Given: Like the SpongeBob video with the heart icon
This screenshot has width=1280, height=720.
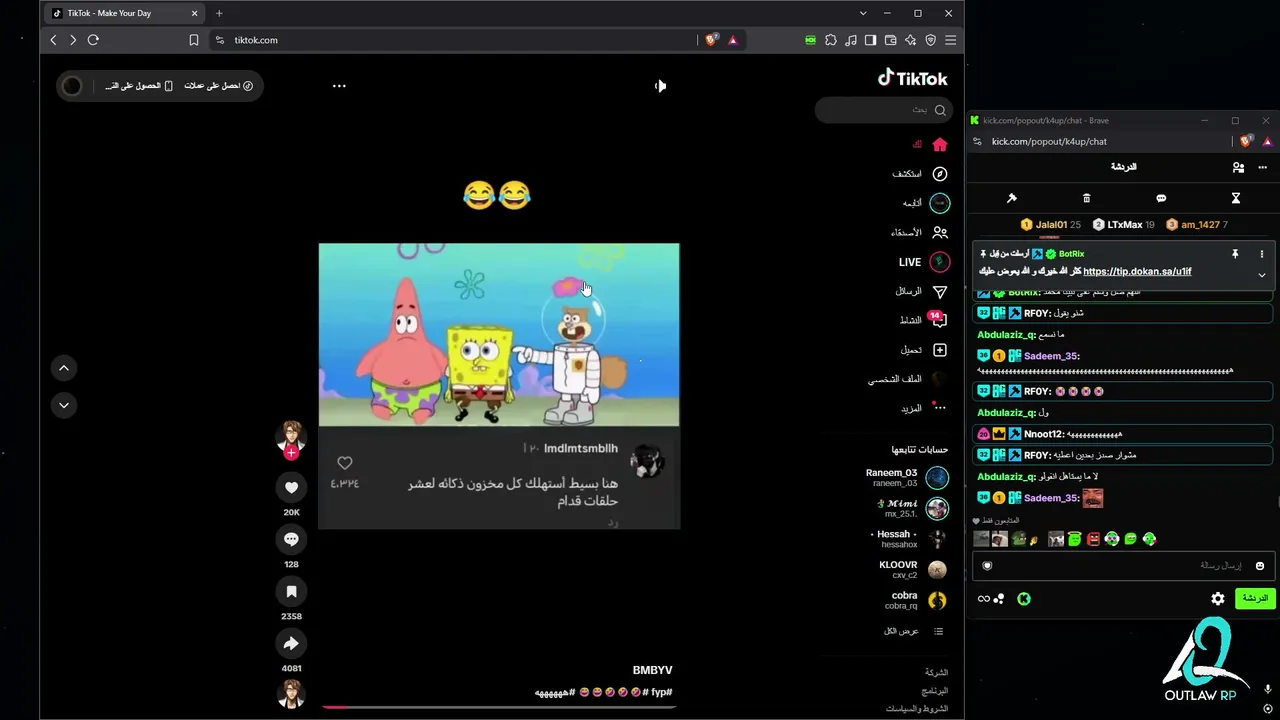Looking at the screenshot, I should click(x=291, y=487).
